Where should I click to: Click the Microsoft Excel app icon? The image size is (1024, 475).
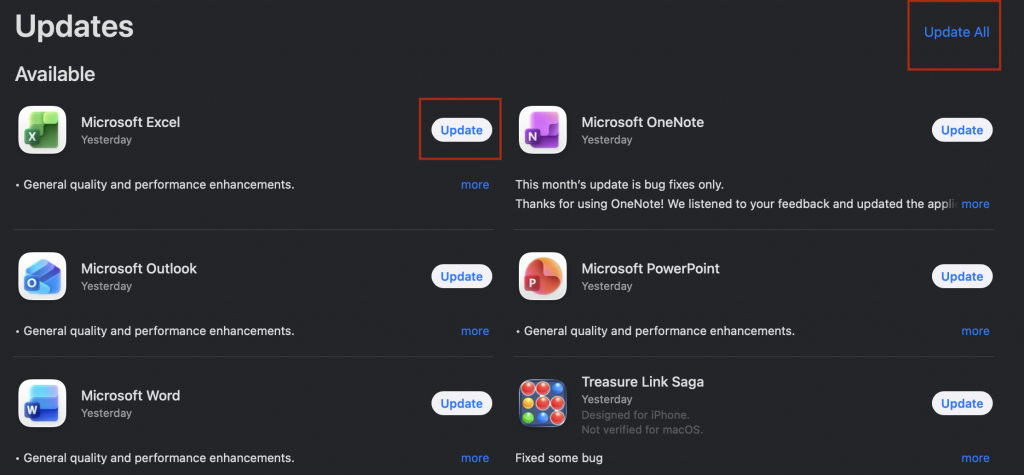[42, 130]
